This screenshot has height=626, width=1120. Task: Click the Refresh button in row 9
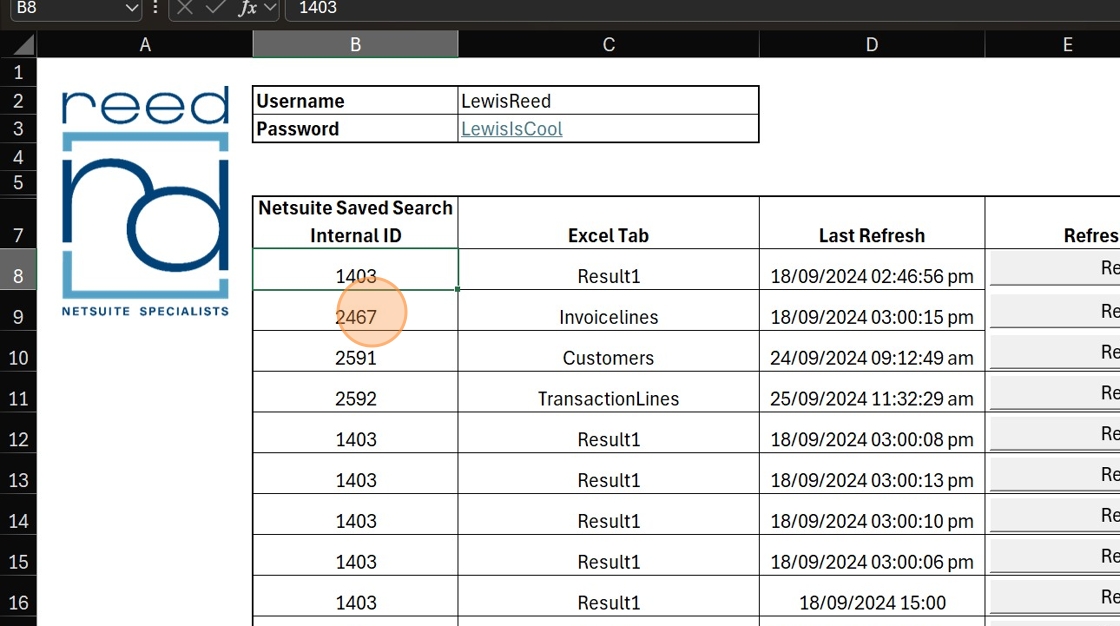[x=1055, y=310]
